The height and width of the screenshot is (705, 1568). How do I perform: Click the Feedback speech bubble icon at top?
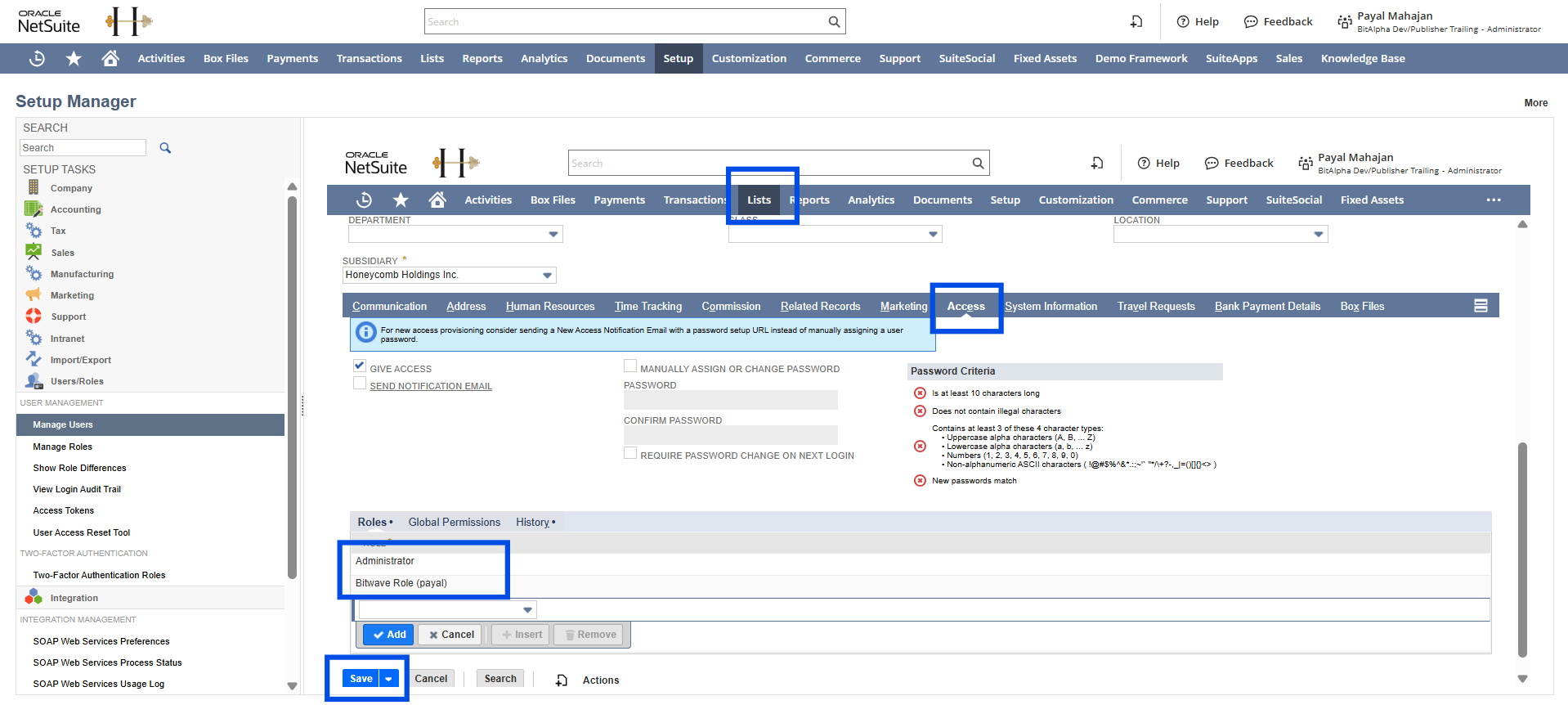1251,22
